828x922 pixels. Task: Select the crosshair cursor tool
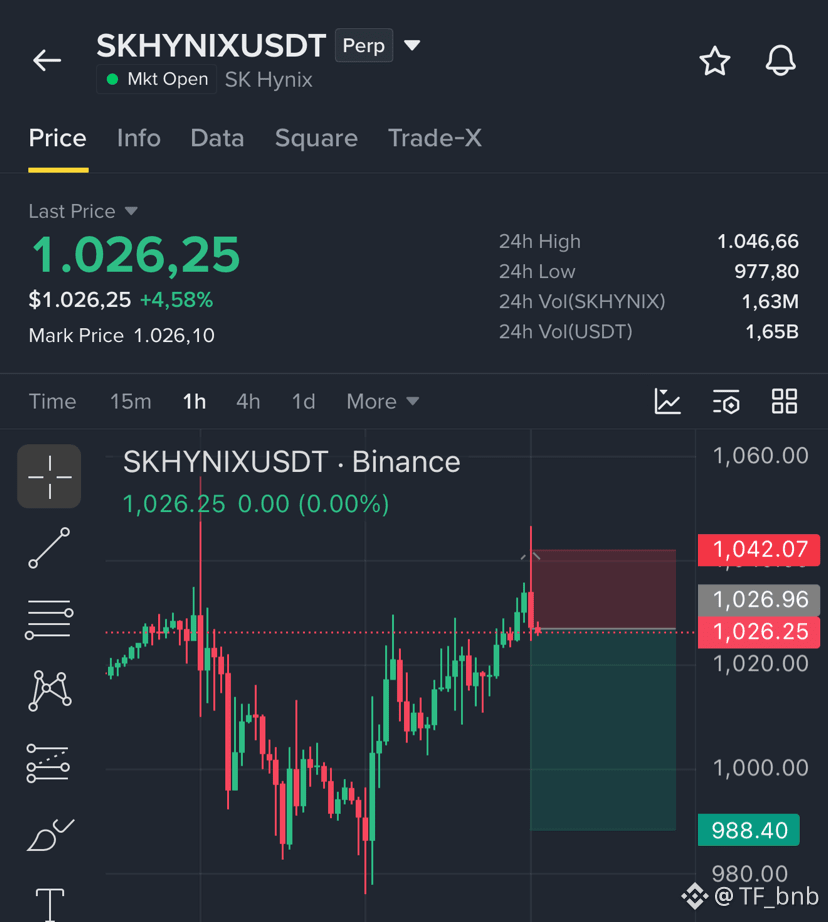pos(49,476)
